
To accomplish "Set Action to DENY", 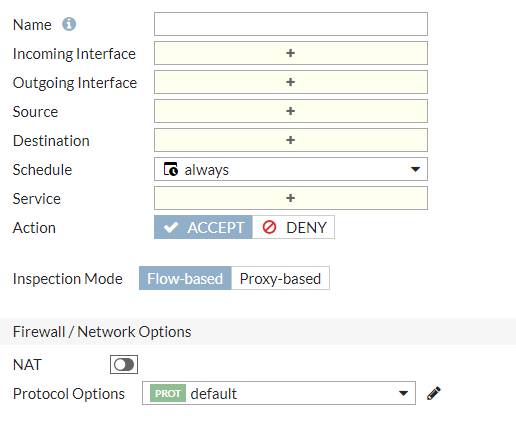I will point(293,227).
